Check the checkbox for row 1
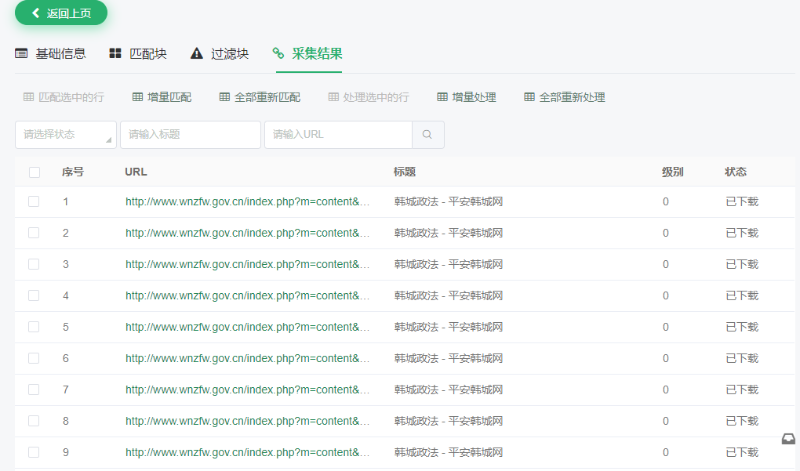The width and height of the screenshot is (800, 471). pyautogui.click(x=34, y=201)
